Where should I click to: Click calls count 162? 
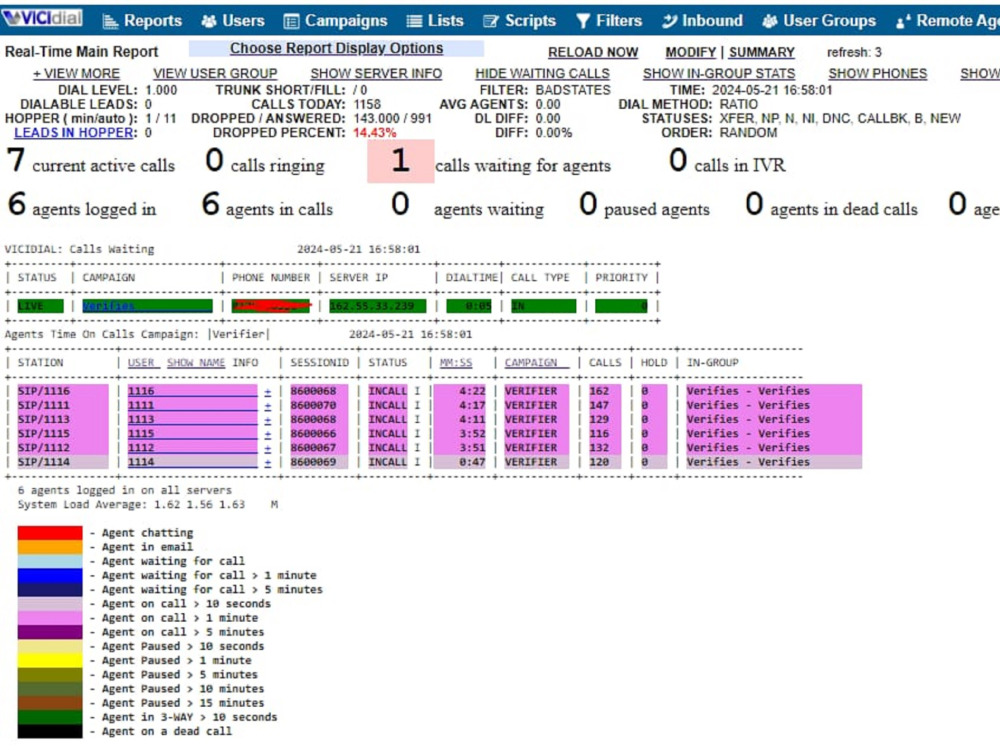[599, 391]
